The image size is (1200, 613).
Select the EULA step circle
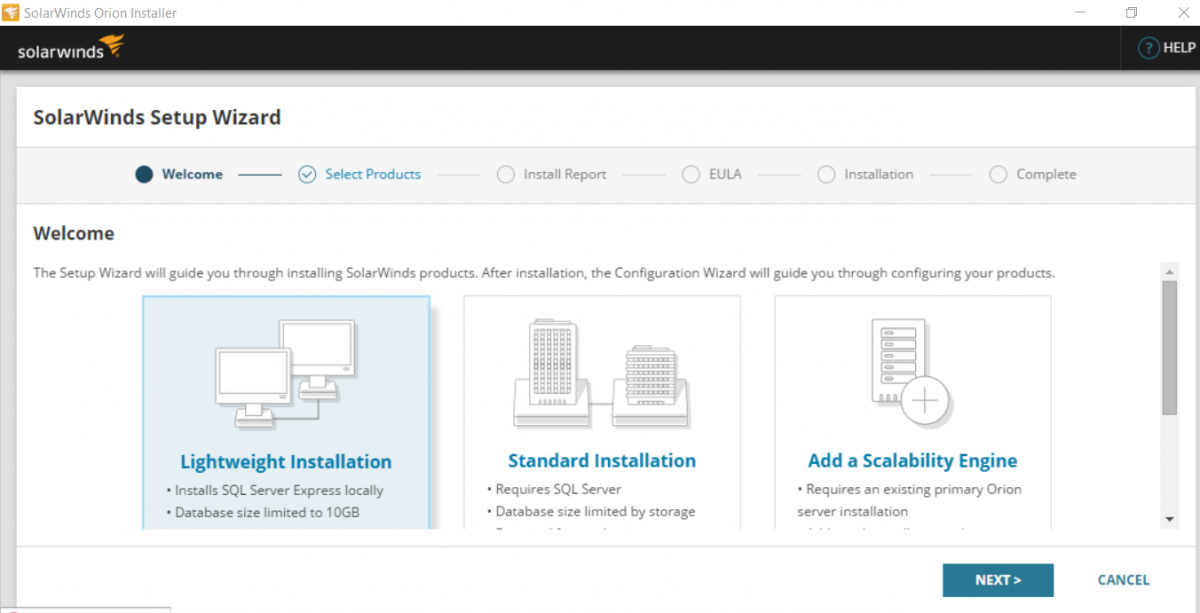click(x=691, y=174)
